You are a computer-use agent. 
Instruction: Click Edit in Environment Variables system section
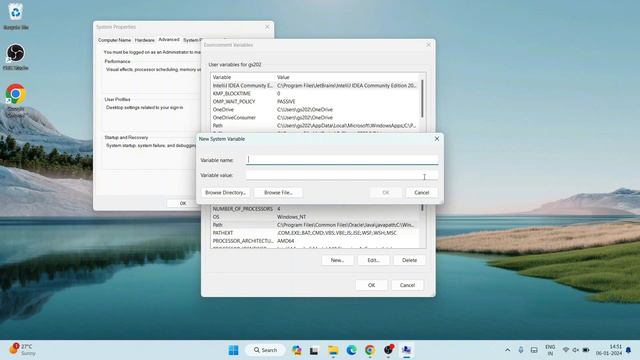click(373, 260)
